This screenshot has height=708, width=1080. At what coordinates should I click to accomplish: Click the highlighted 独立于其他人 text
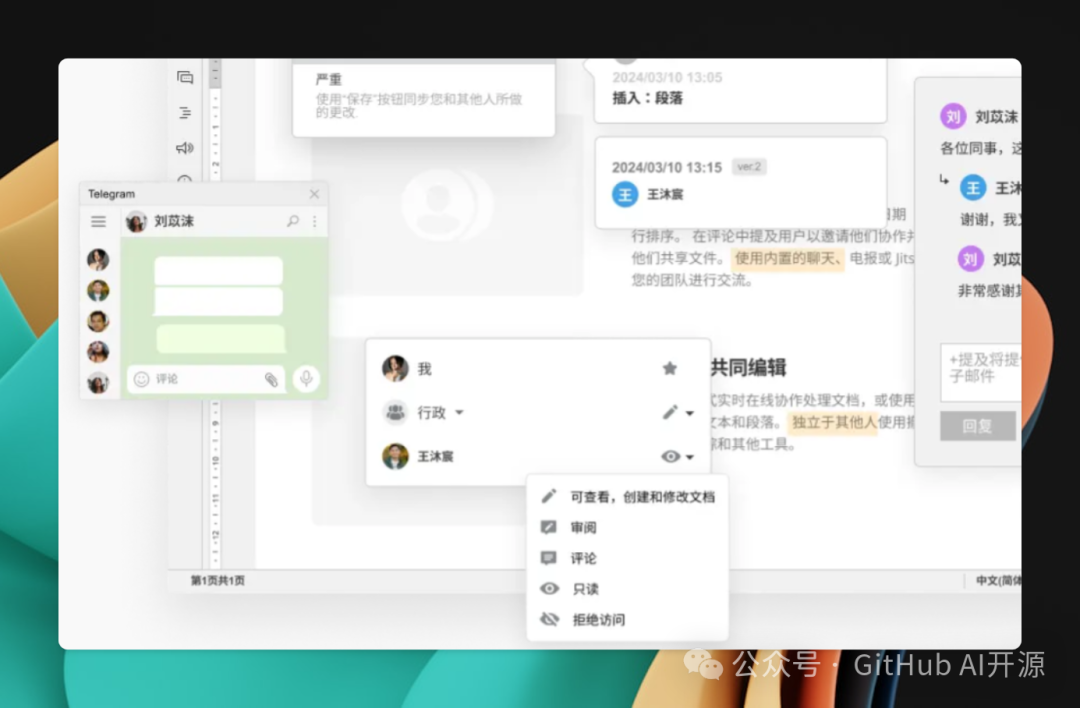tap(833, 422)
